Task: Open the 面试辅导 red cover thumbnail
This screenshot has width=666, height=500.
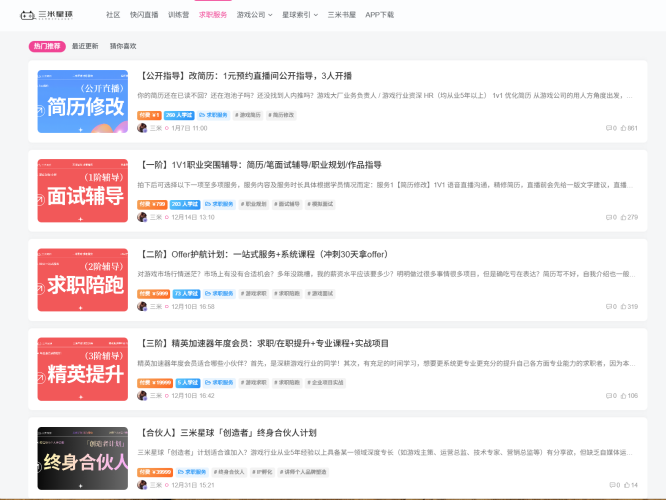Action: [x=82, y=191]
